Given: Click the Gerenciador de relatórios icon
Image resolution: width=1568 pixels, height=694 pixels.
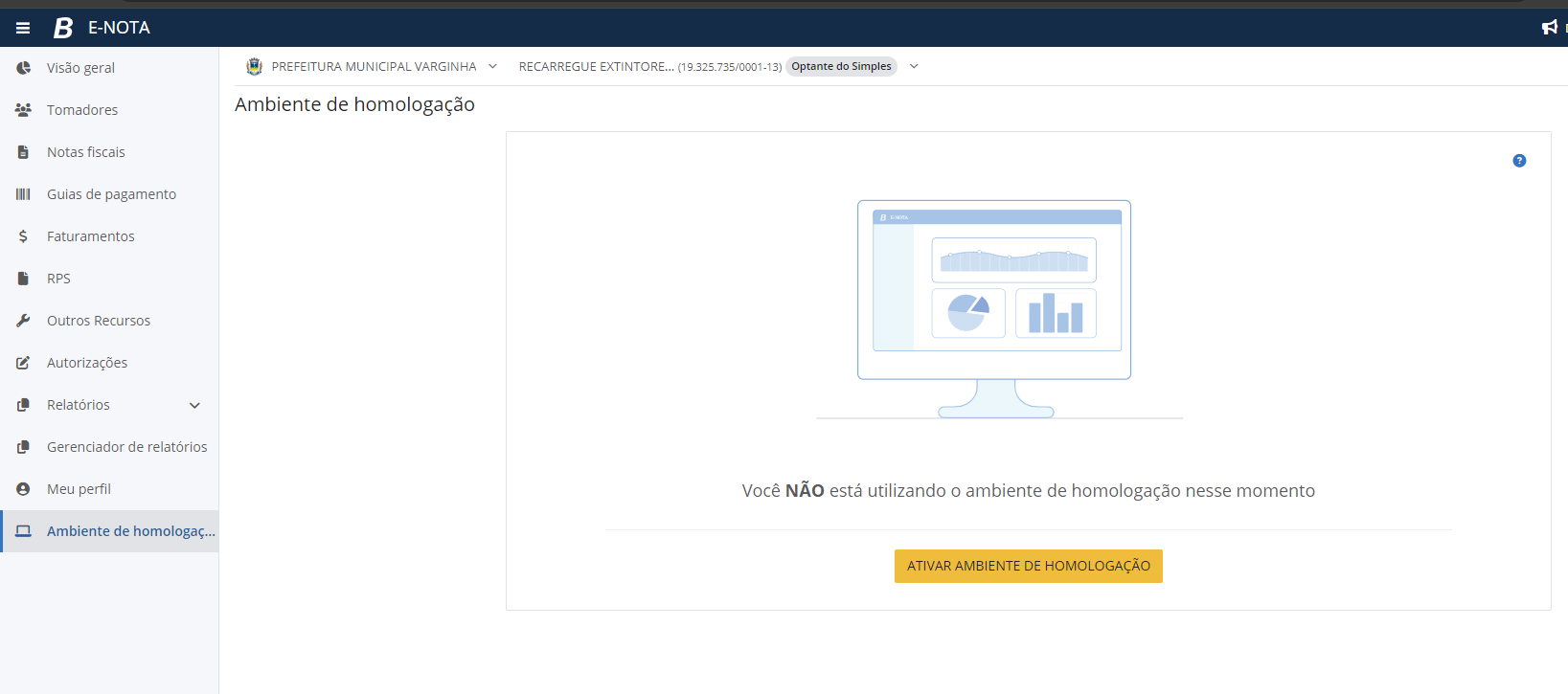Looking at the screenshot, I should 23,447.
